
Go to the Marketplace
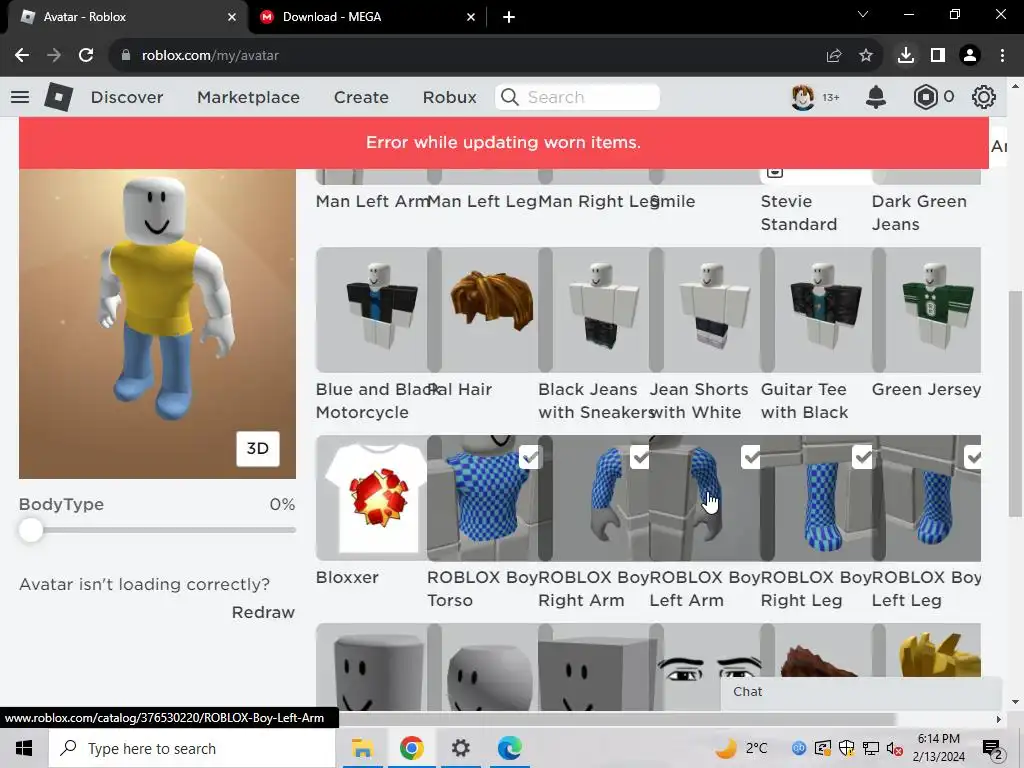[x=249, y=97]
